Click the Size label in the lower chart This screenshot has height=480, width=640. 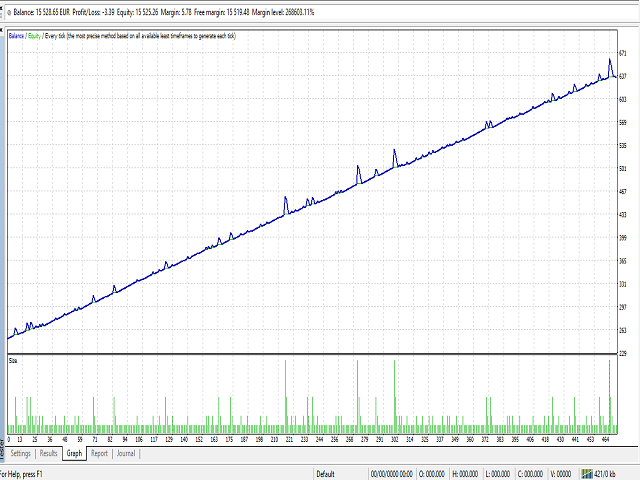coord(13,361)
